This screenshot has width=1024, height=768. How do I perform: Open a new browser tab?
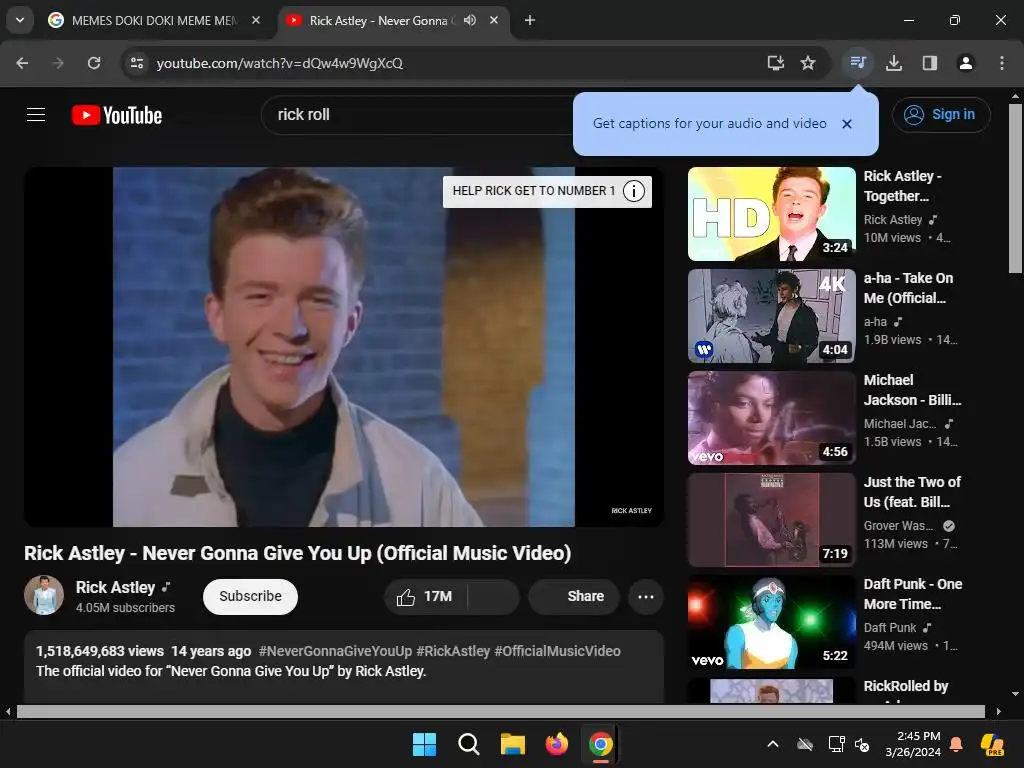530,20
